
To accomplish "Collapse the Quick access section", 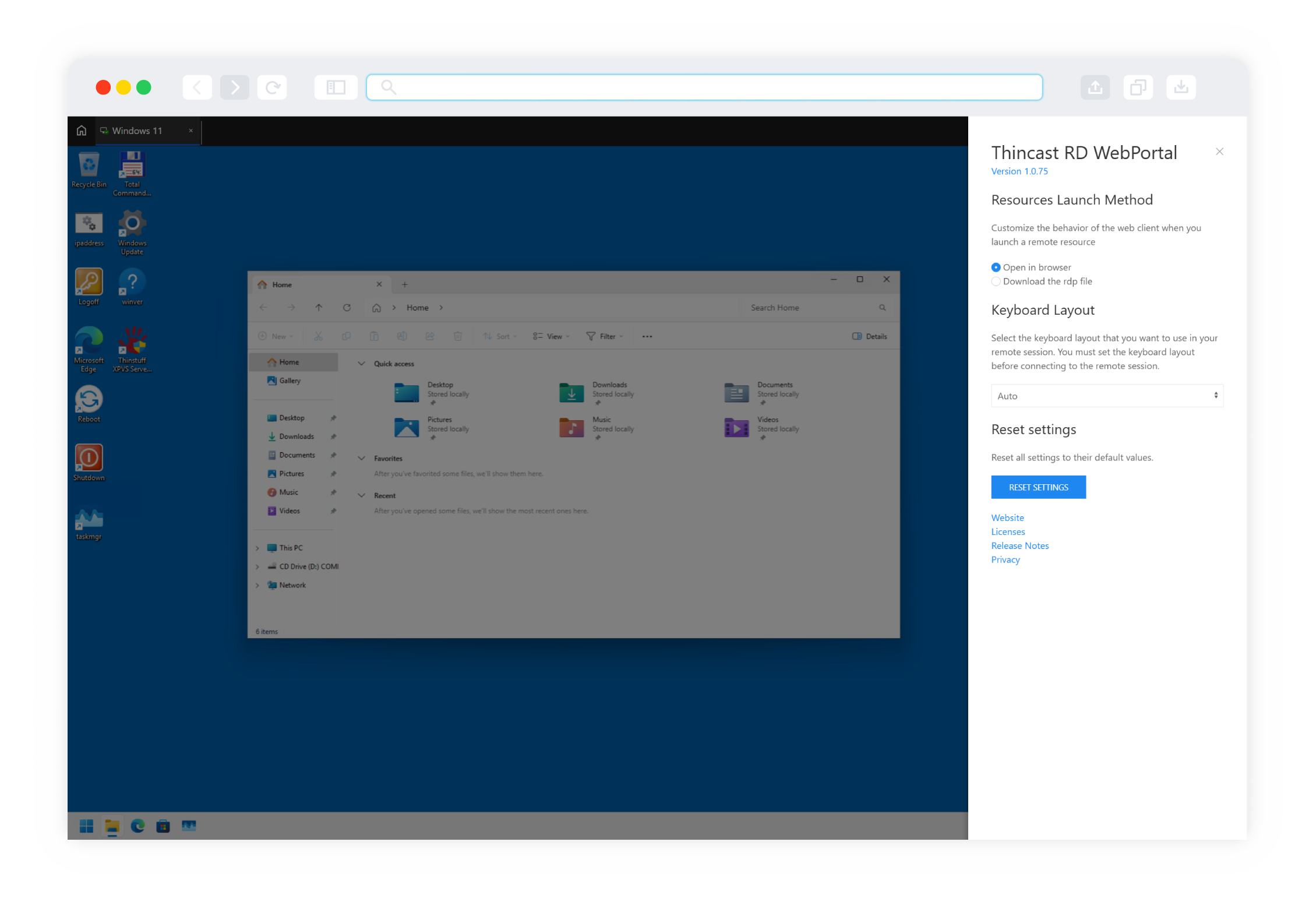I will [361, 364].
